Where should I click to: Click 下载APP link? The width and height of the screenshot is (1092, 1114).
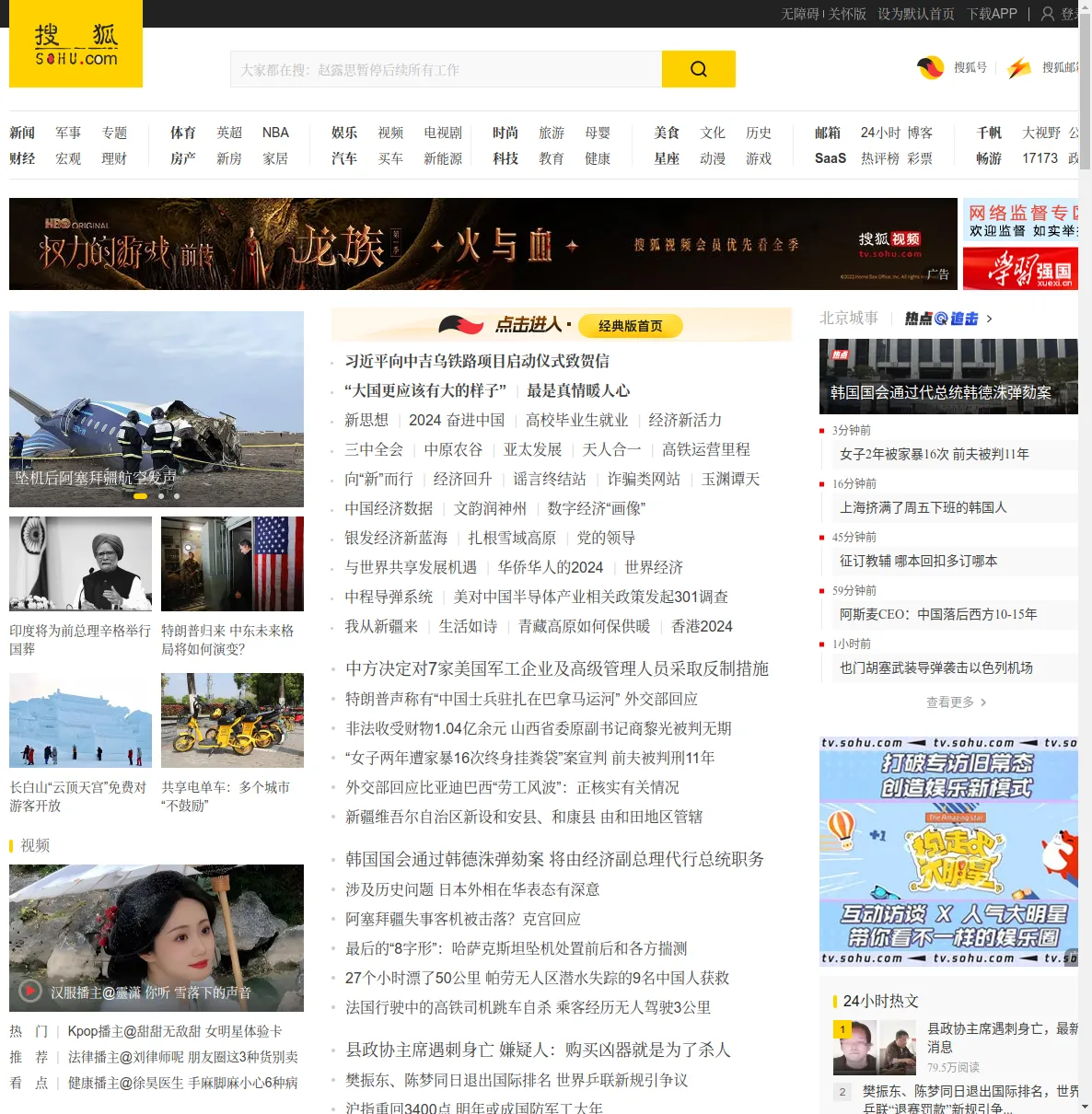[992, 14]
